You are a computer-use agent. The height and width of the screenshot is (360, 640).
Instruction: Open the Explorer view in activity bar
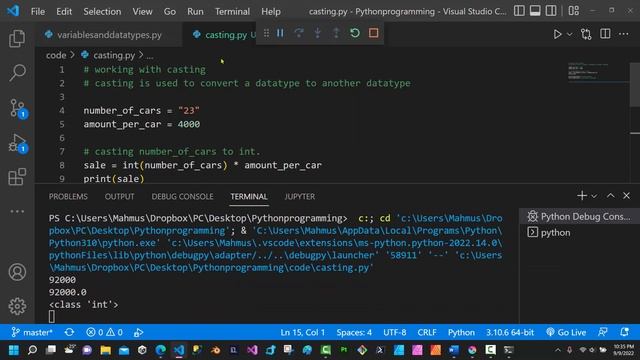tap(17, 38)
